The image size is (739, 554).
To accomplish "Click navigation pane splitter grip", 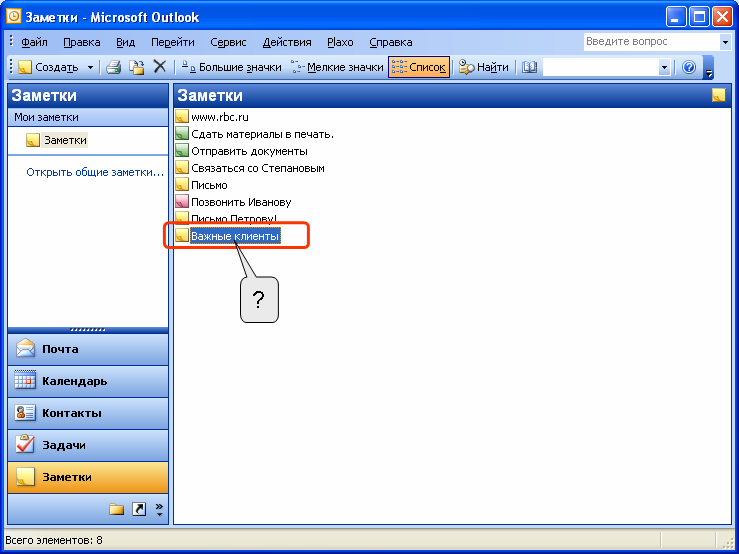I will tap(88, 330).
